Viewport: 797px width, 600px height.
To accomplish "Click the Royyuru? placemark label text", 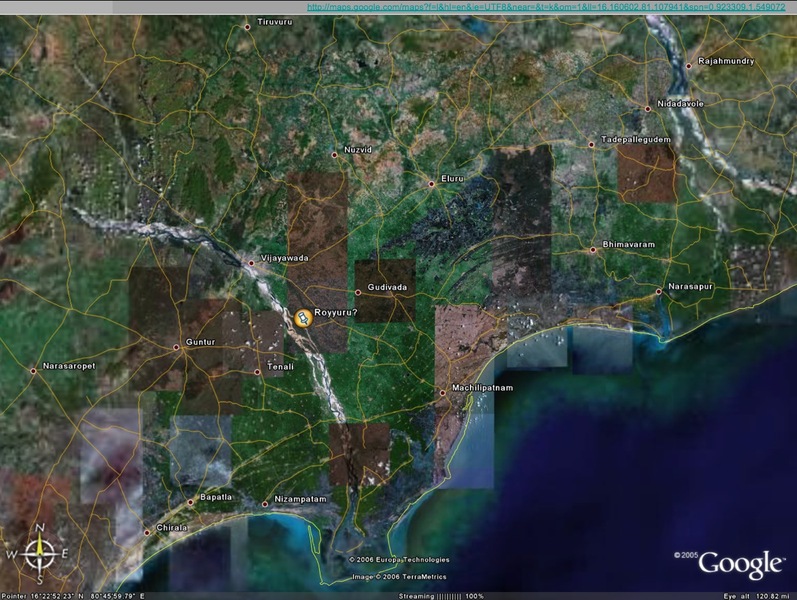I will (336, 314).
